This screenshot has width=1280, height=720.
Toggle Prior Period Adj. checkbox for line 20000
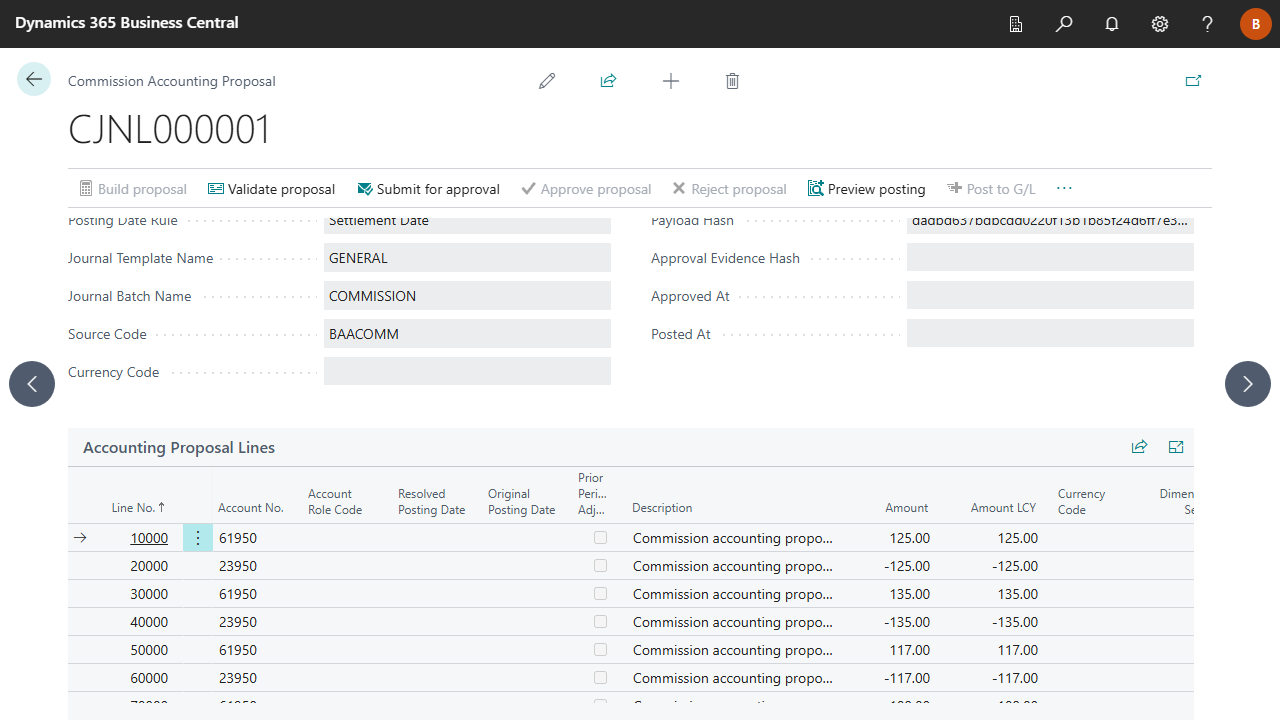point(600,566)
